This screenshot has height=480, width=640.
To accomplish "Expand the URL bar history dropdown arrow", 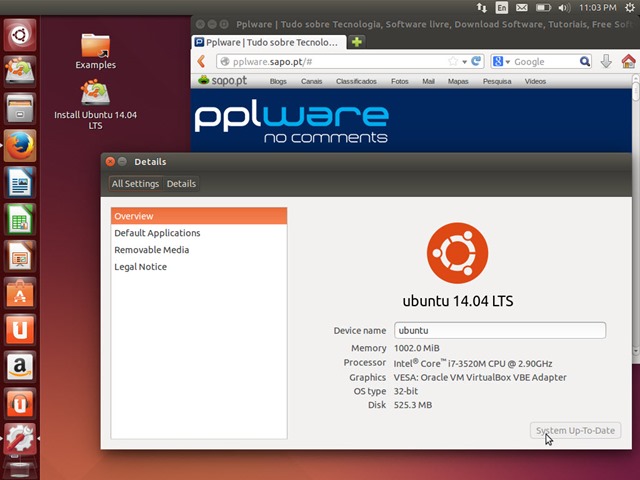I will coord(464,62).
